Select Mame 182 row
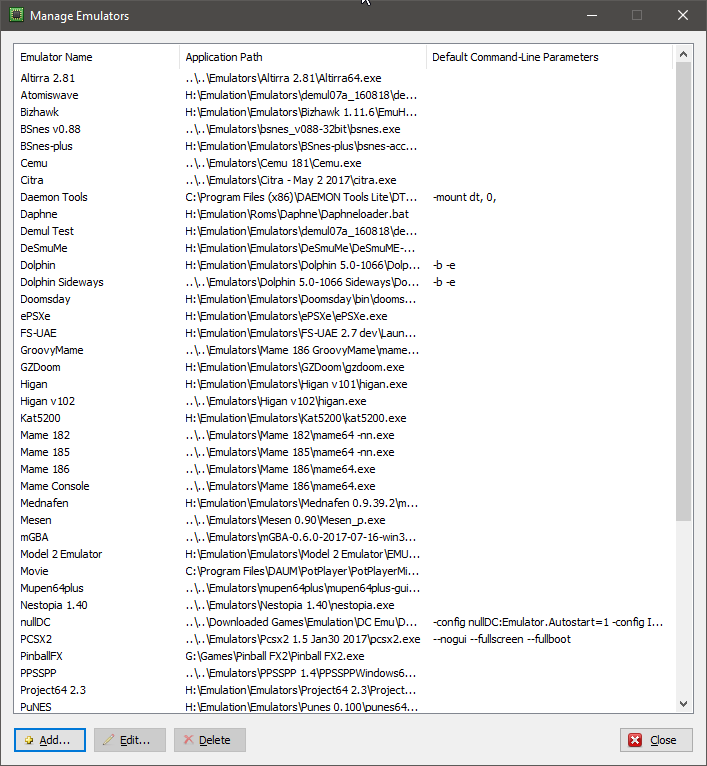This screenshot has height=766, width=707. (344, 435)
